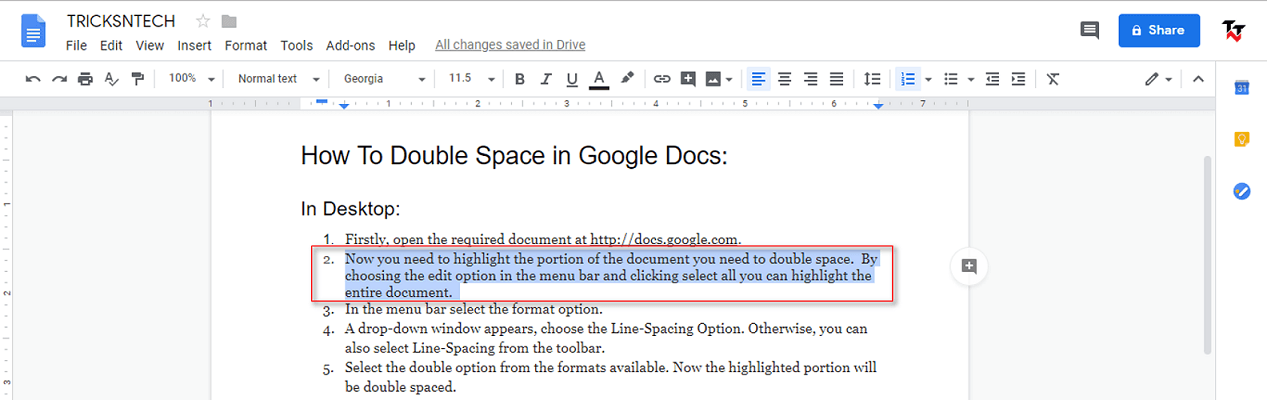Image resolution: width=1267 pixels, height=400 pixels.
Task: Set left text alignment
Action: [x=759, y=79]
